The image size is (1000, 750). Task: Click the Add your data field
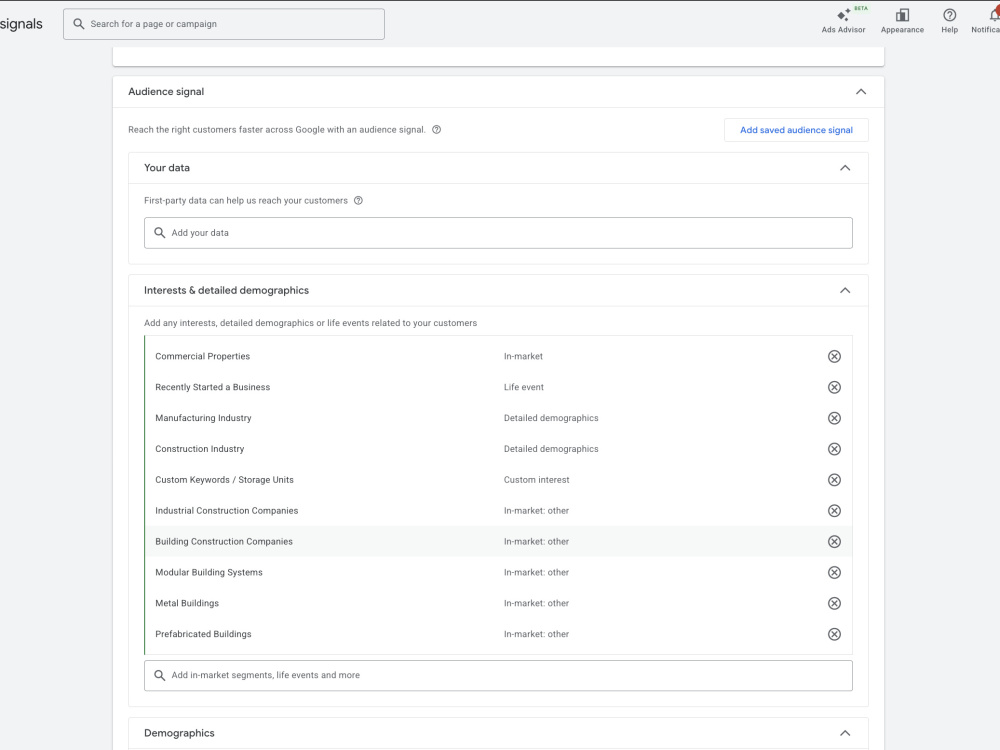[x=498, y=233]
